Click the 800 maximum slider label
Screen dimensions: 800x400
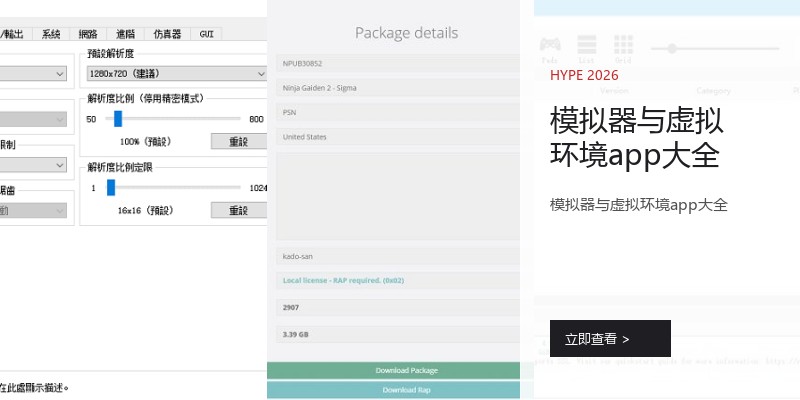tap(256, 119)
